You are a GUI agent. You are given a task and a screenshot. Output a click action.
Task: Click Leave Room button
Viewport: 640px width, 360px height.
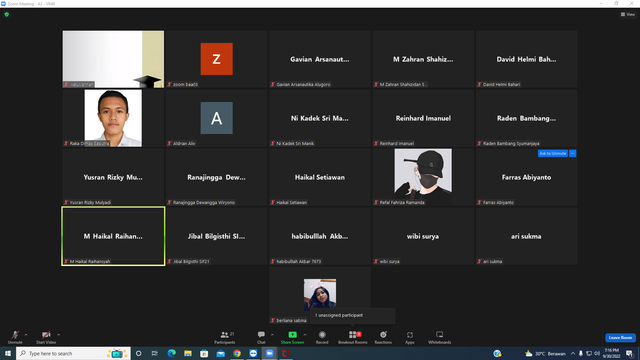point(620,338)
